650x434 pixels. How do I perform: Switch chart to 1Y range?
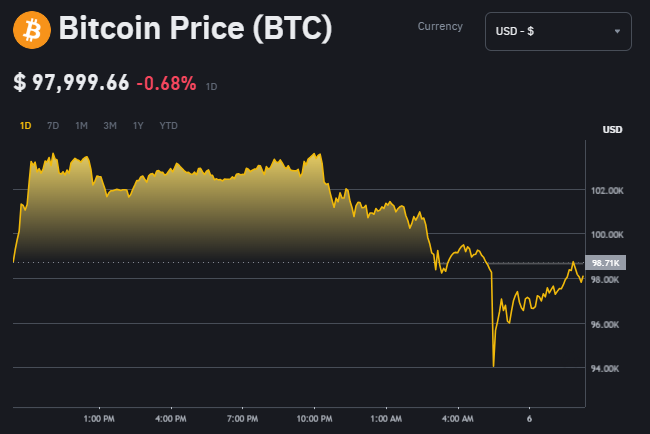point(138,126)
